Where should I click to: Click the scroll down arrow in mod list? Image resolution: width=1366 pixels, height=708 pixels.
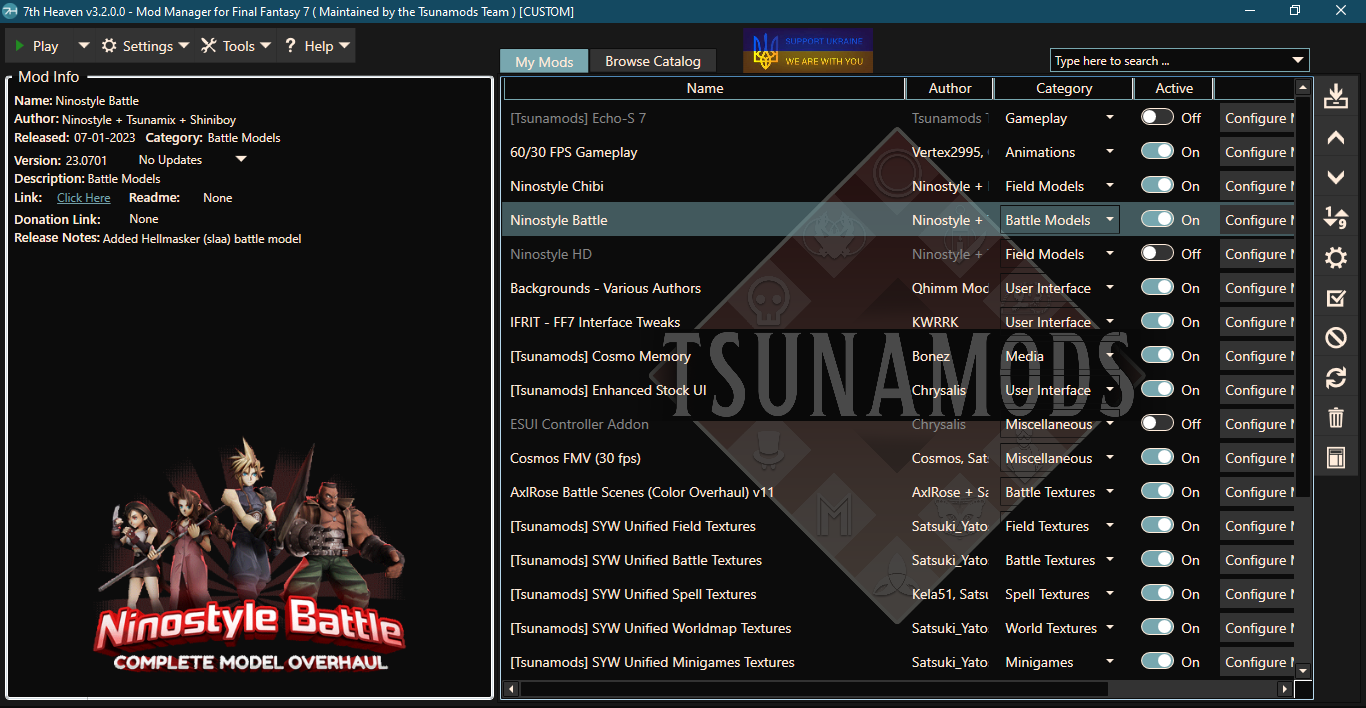1302,670
